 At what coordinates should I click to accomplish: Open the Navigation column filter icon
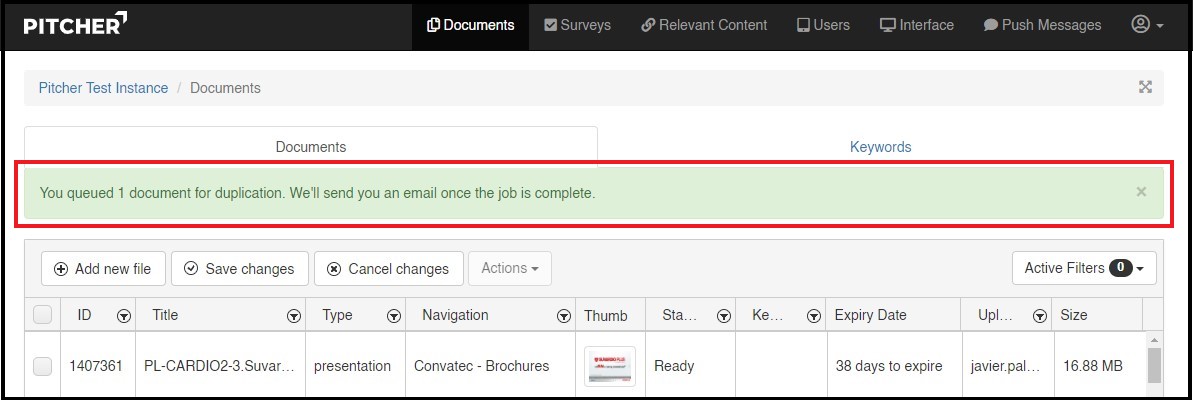(x=563, y=316)
